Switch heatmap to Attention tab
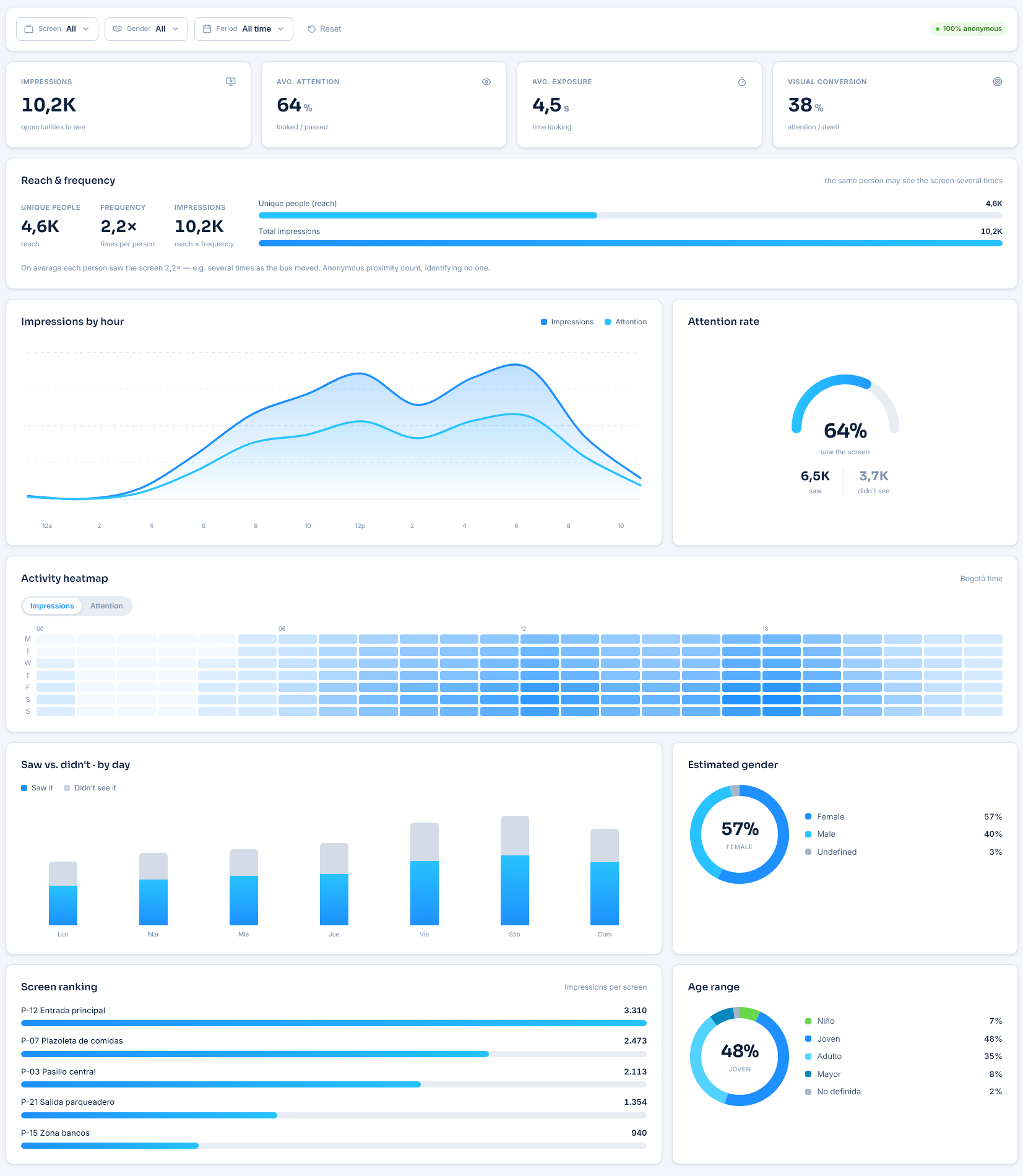Image resolution: width=1023 pixels, height=1176 pixels. click(x=106, y=606)
